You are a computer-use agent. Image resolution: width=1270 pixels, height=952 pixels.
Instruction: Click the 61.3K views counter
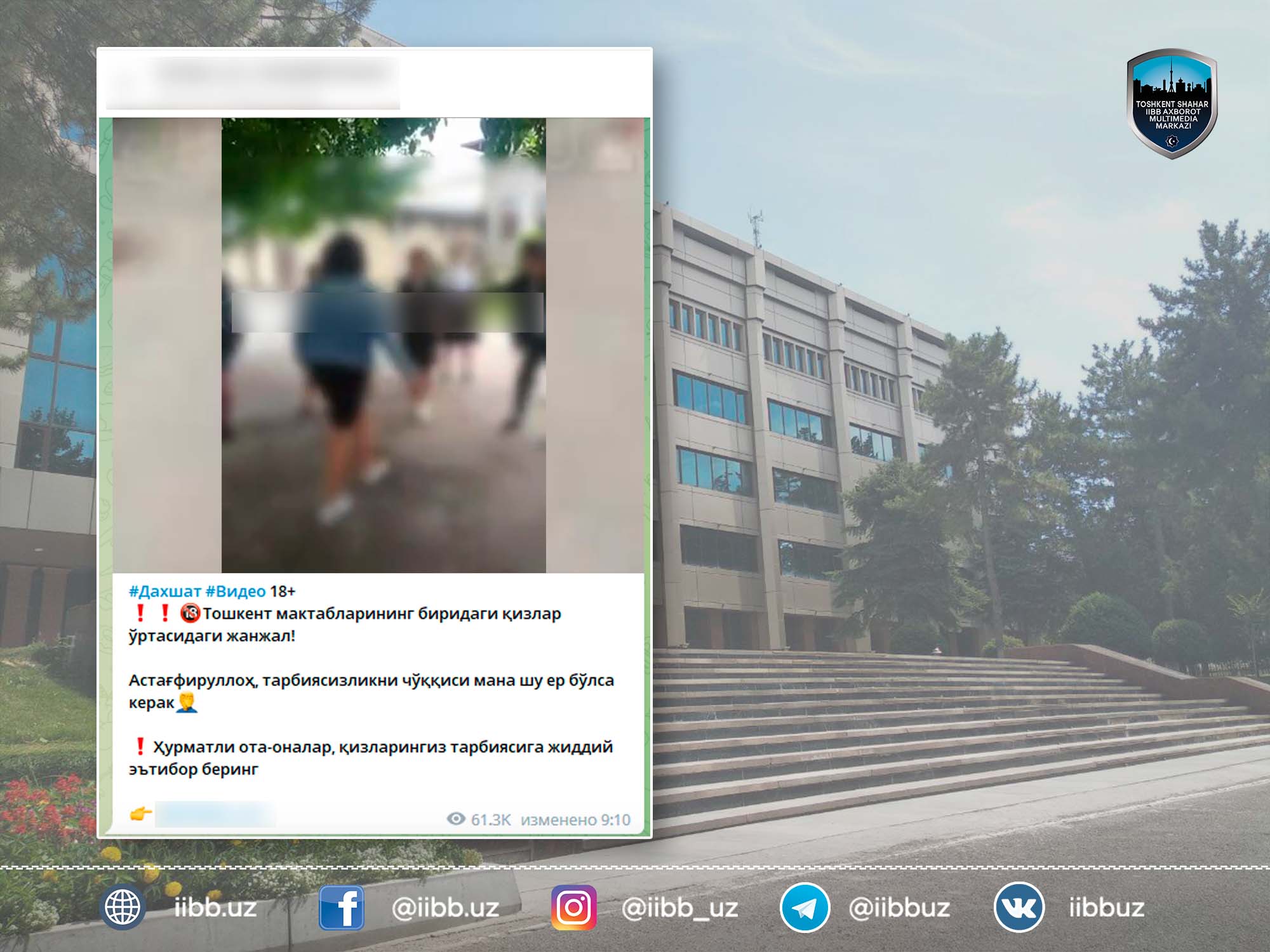(x=490, y=819)
